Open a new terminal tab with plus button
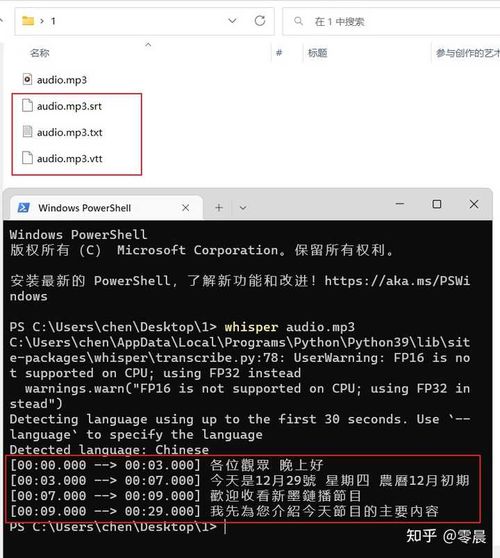This screenshot has height=558, width=500. [219, 207]
